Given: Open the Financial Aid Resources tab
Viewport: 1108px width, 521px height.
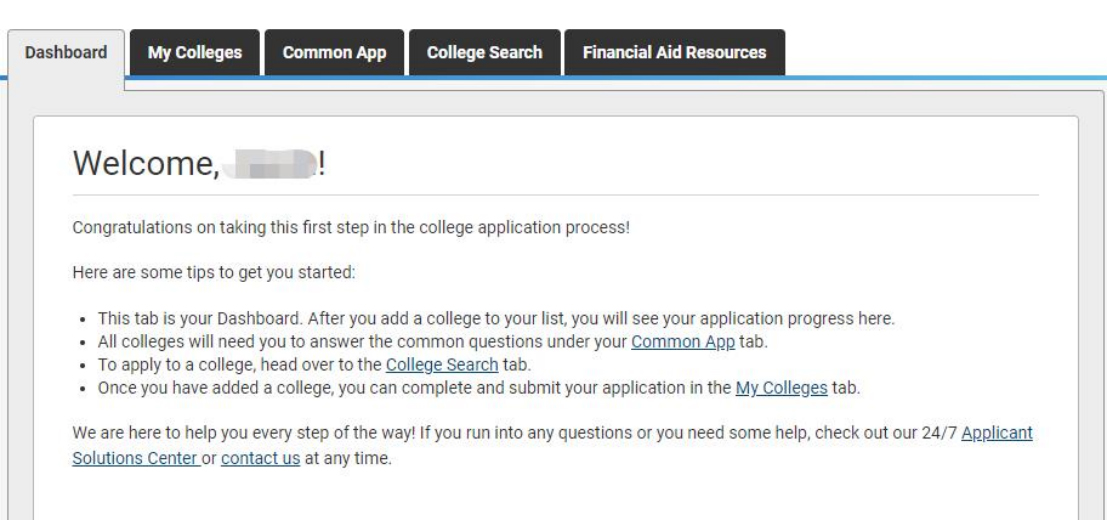Looking at the screenshot, I should (674, 53).
